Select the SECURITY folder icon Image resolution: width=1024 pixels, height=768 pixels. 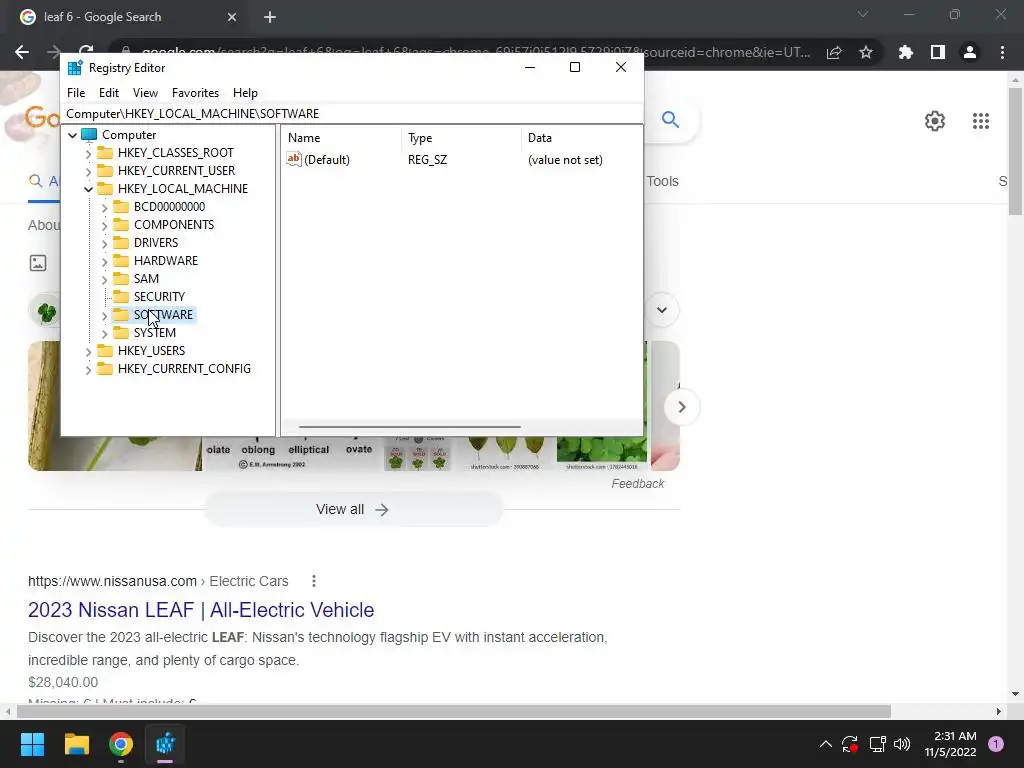pos(121,296)
